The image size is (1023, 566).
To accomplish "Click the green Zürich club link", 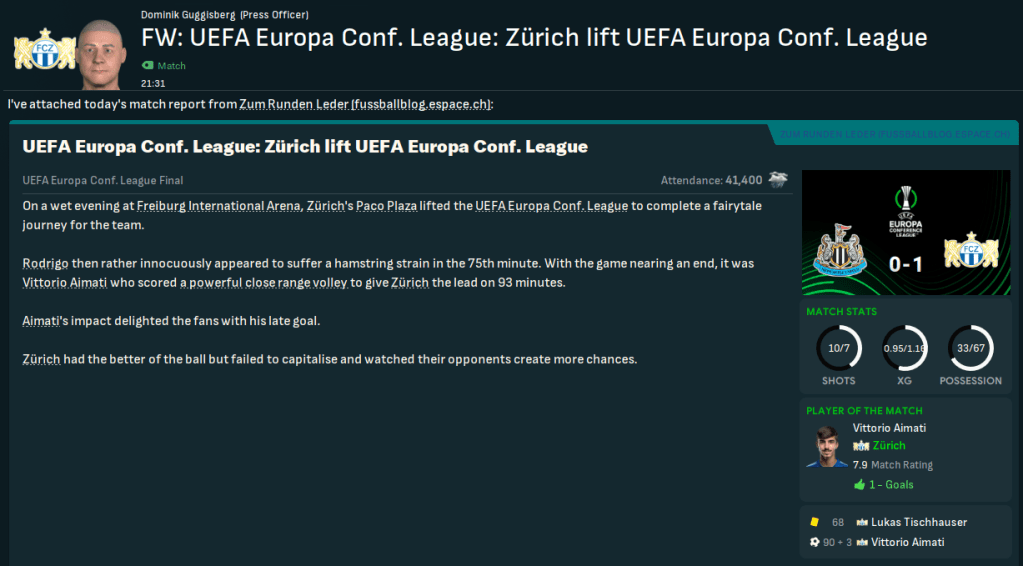I will [x=889, y=446].
